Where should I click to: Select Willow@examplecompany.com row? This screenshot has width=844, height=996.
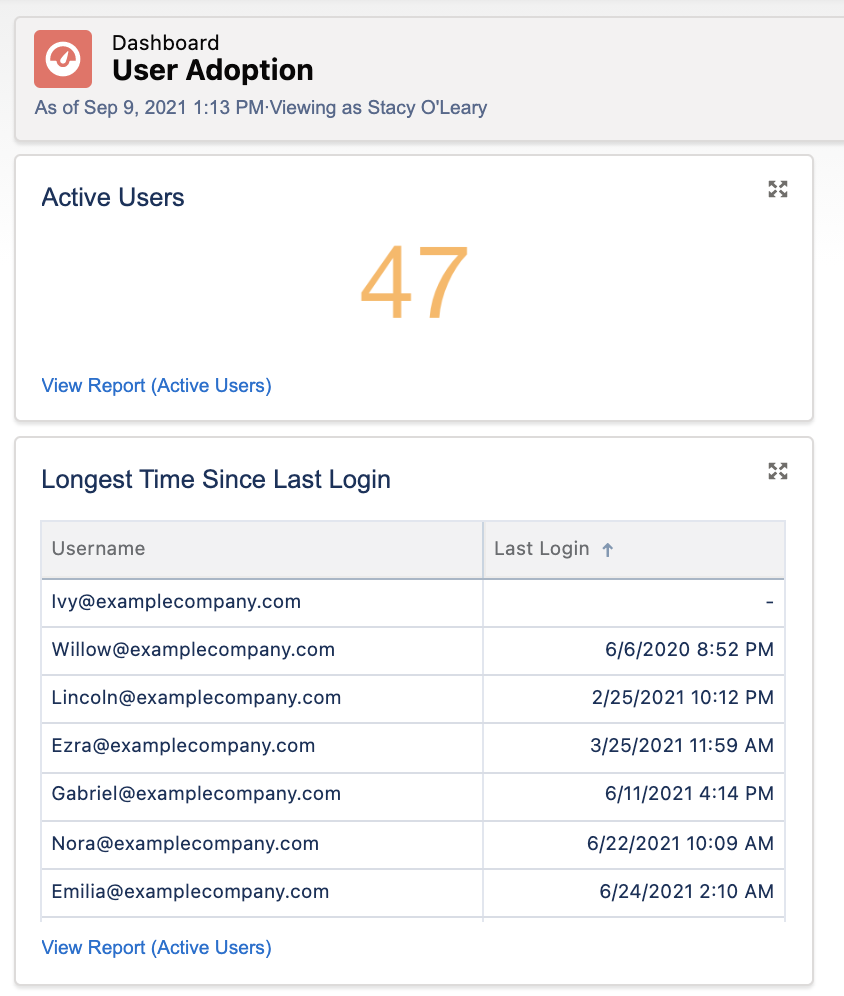[190, 650]
